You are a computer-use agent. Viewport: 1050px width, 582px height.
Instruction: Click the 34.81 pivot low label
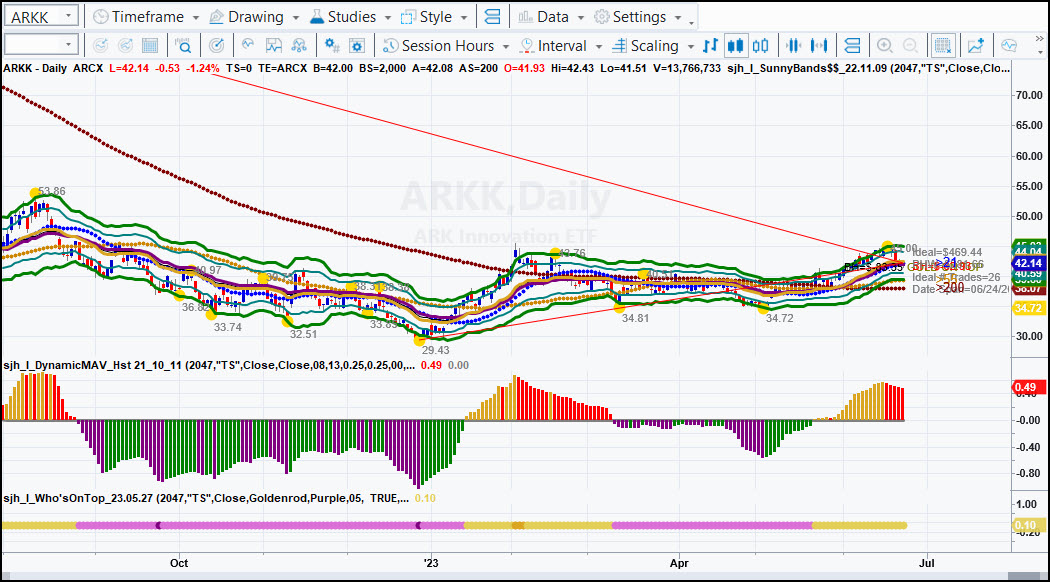click(x=635, y=318)
